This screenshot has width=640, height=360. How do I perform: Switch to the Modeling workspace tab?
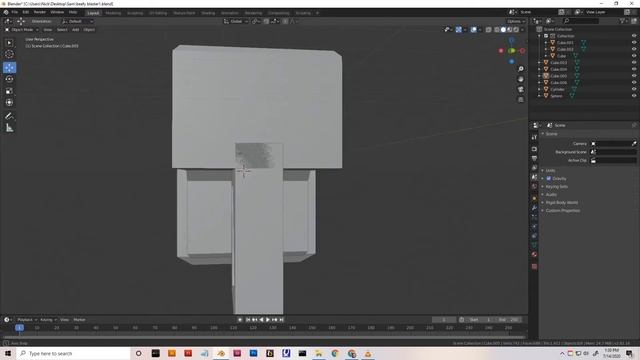tap(113, 13)
